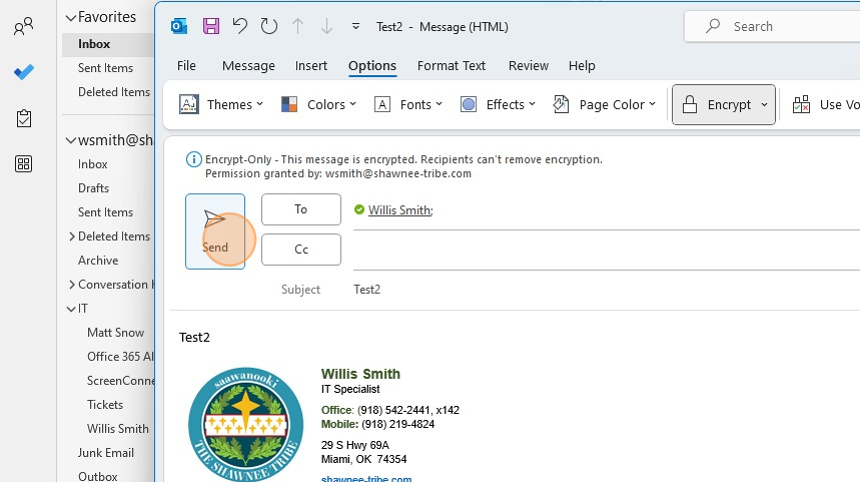The image size is (860, 482).
Task: Click the Use Voting Buttons icon
Action: coord(801,104)
